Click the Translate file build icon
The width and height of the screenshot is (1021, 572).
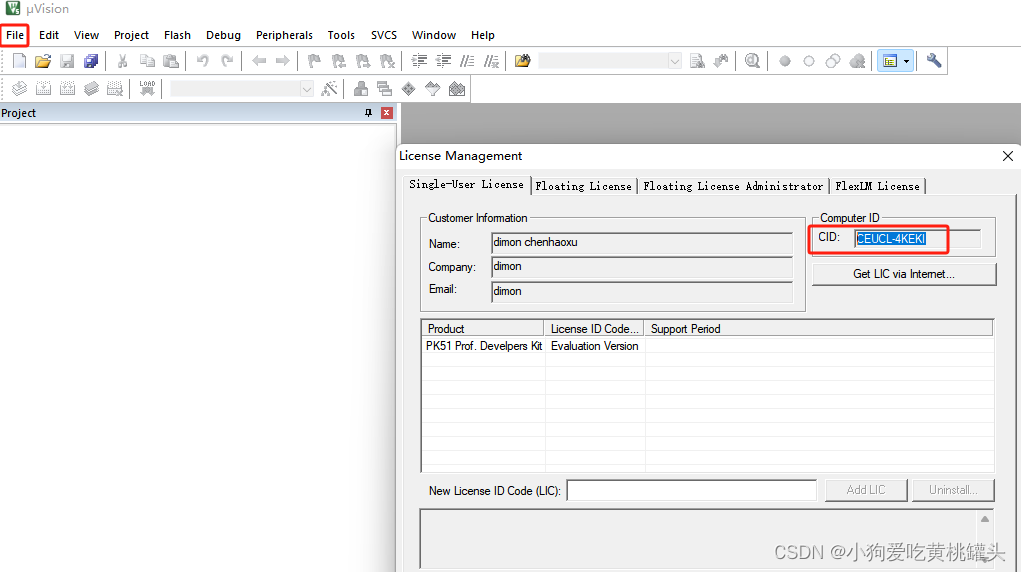coord(20,89)
